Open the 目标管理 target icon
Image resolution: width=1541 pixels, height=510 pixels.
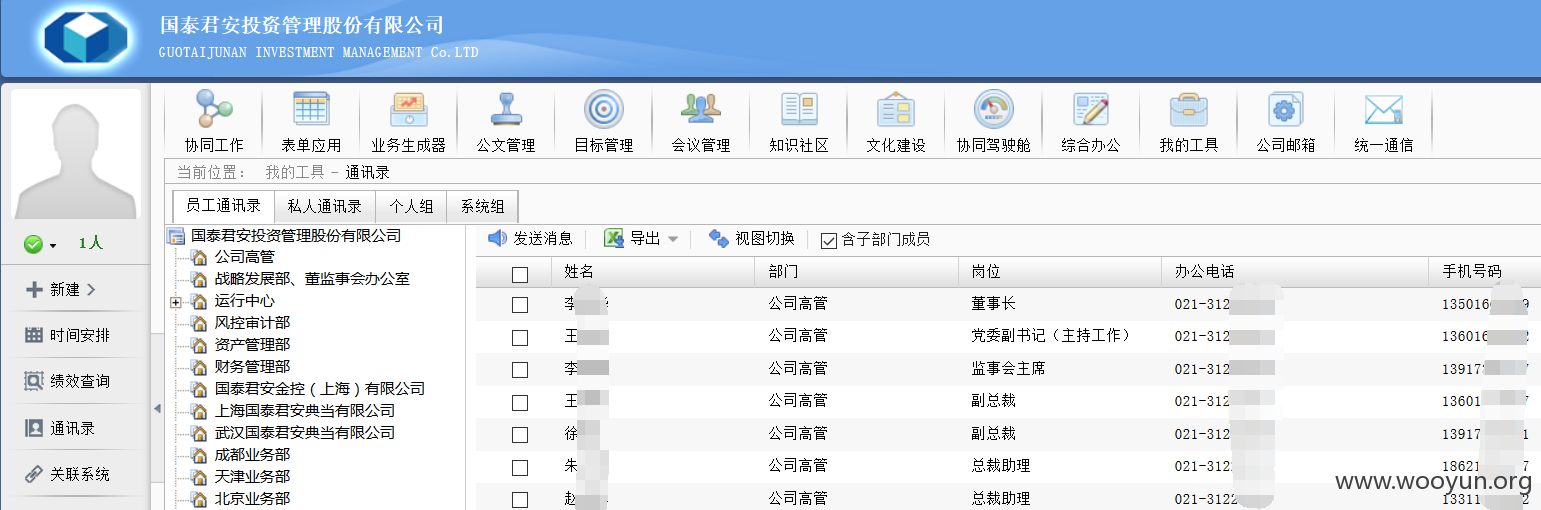click(x=603, y=108)
